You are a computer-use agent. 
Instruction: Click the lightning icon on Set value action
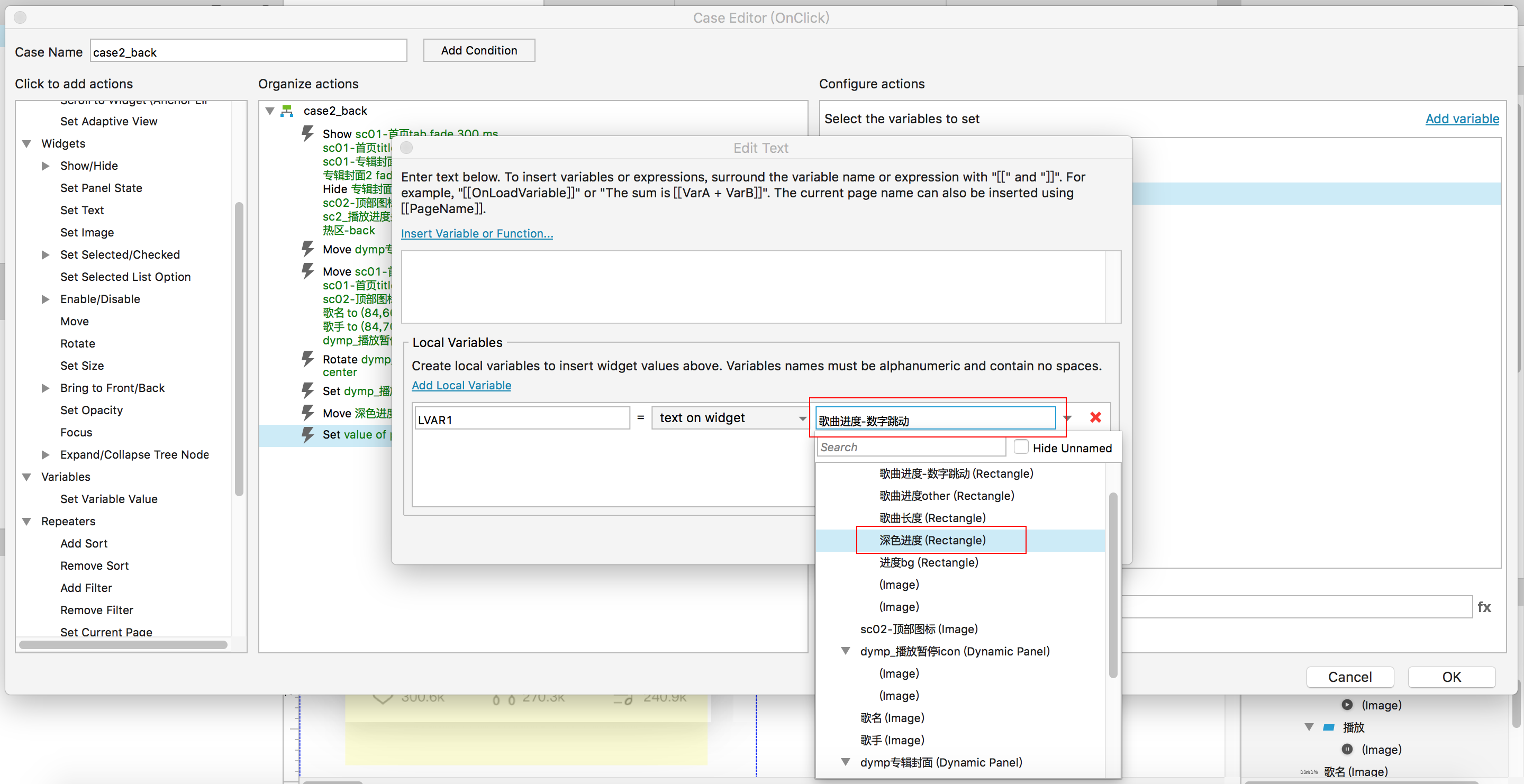(307, 434)
